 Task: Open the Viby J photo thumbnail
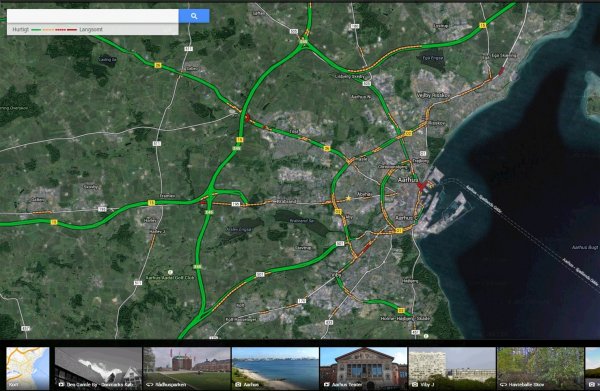pyautogui.click(x=452, y=368)
